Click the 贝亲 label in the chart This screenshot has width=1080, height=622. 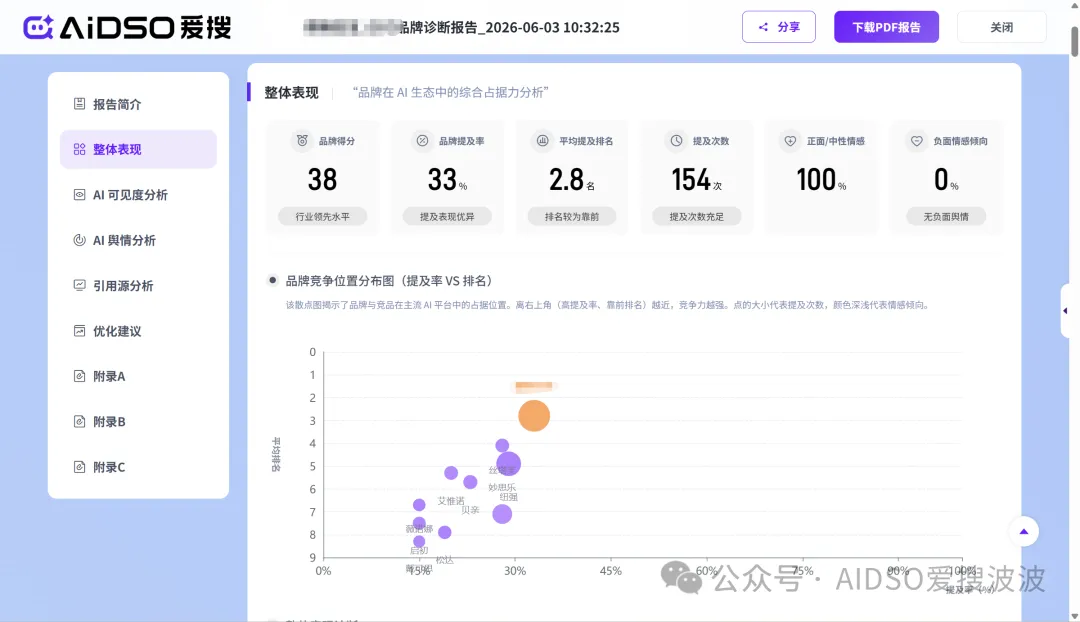tap(470, 510)
